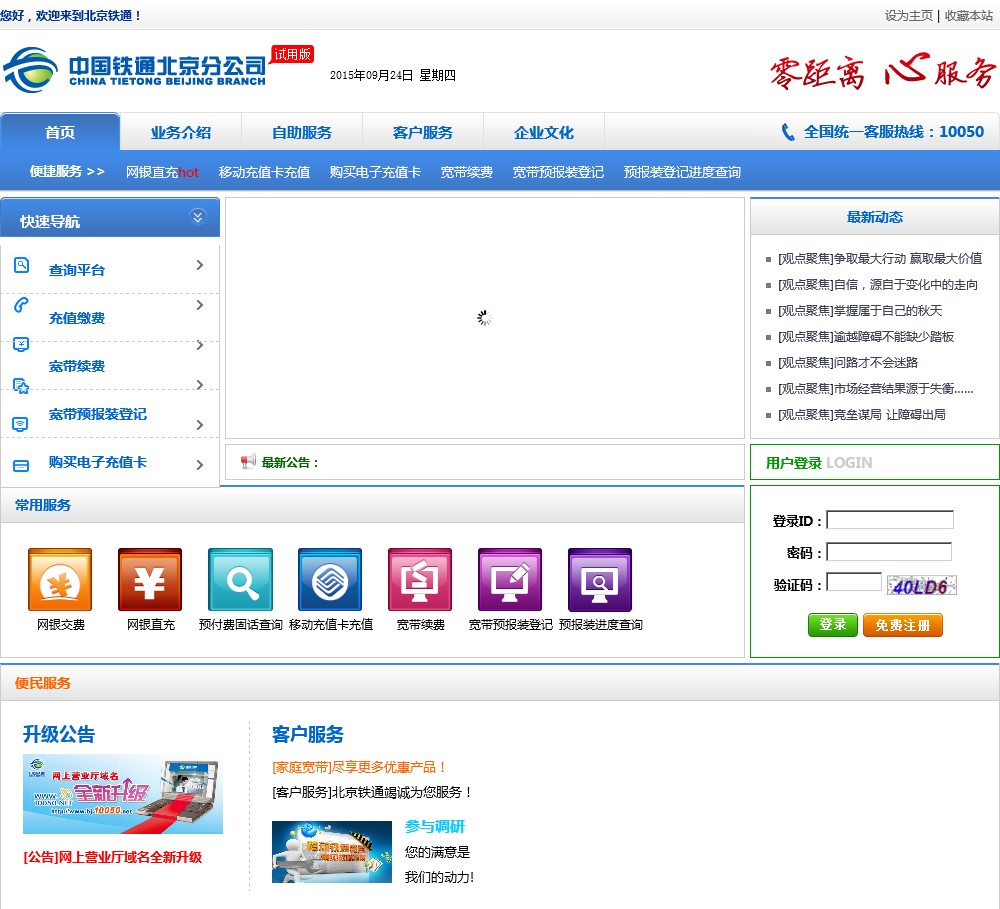Click 预报装登记进度查询 link

pyautogui.click(x=682, y=172)
